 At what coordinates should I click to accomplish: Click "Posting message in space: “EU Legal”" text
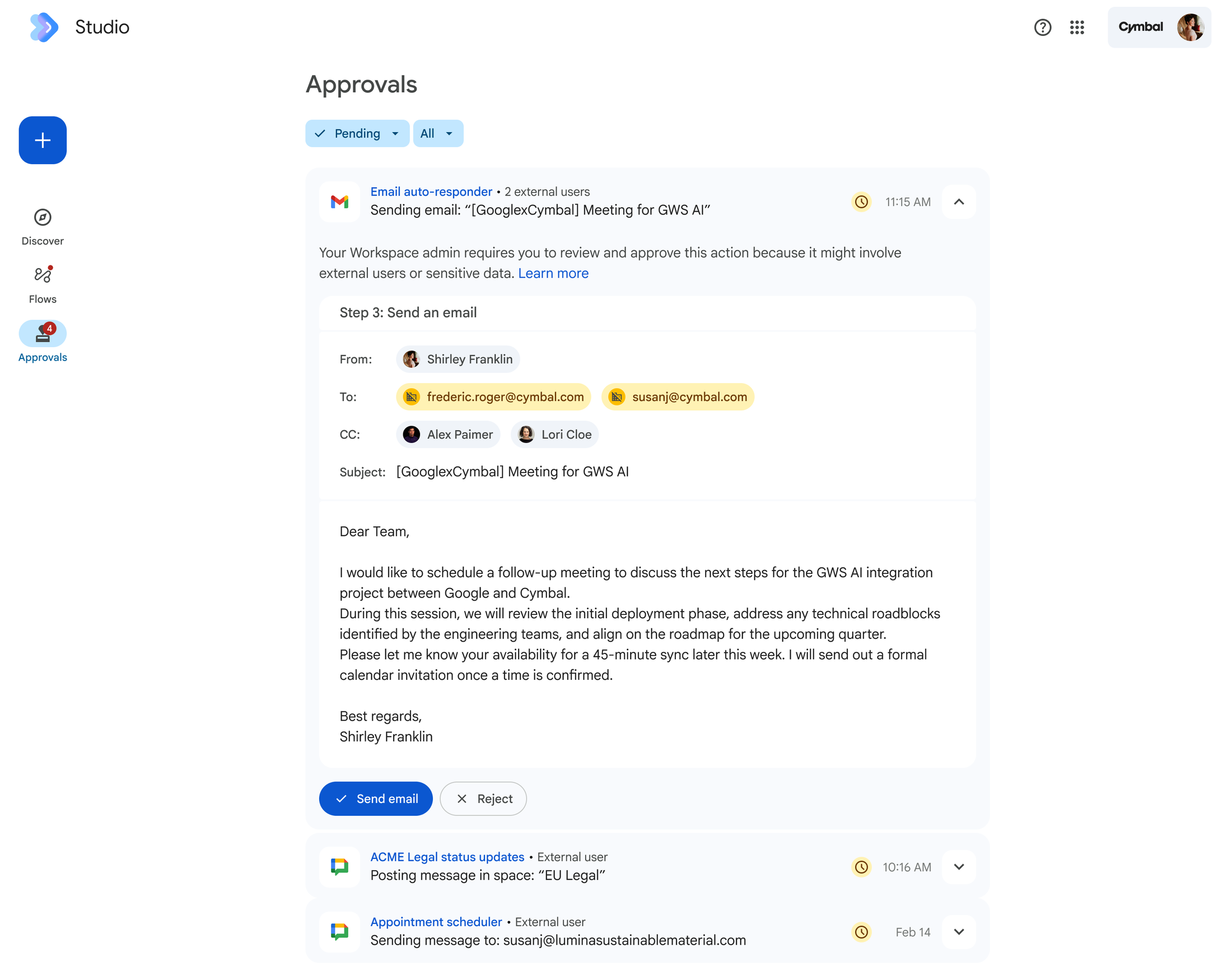[487, 875]
